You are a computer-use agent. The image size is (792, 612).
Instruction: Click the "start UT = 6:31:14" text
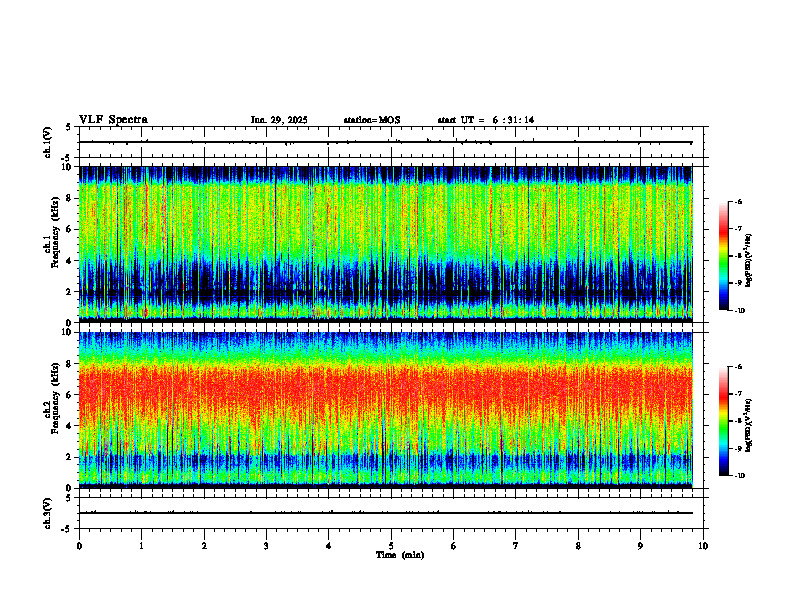coord(486,120)
